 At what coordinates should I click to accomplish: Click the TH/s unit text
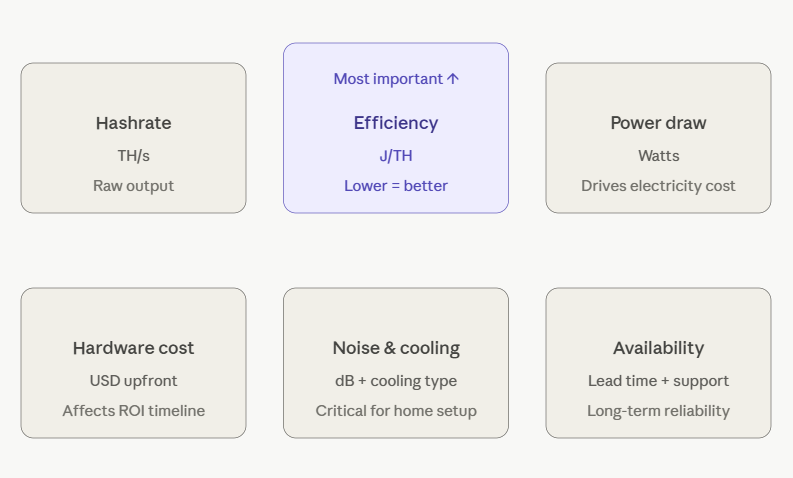(134, 156)
